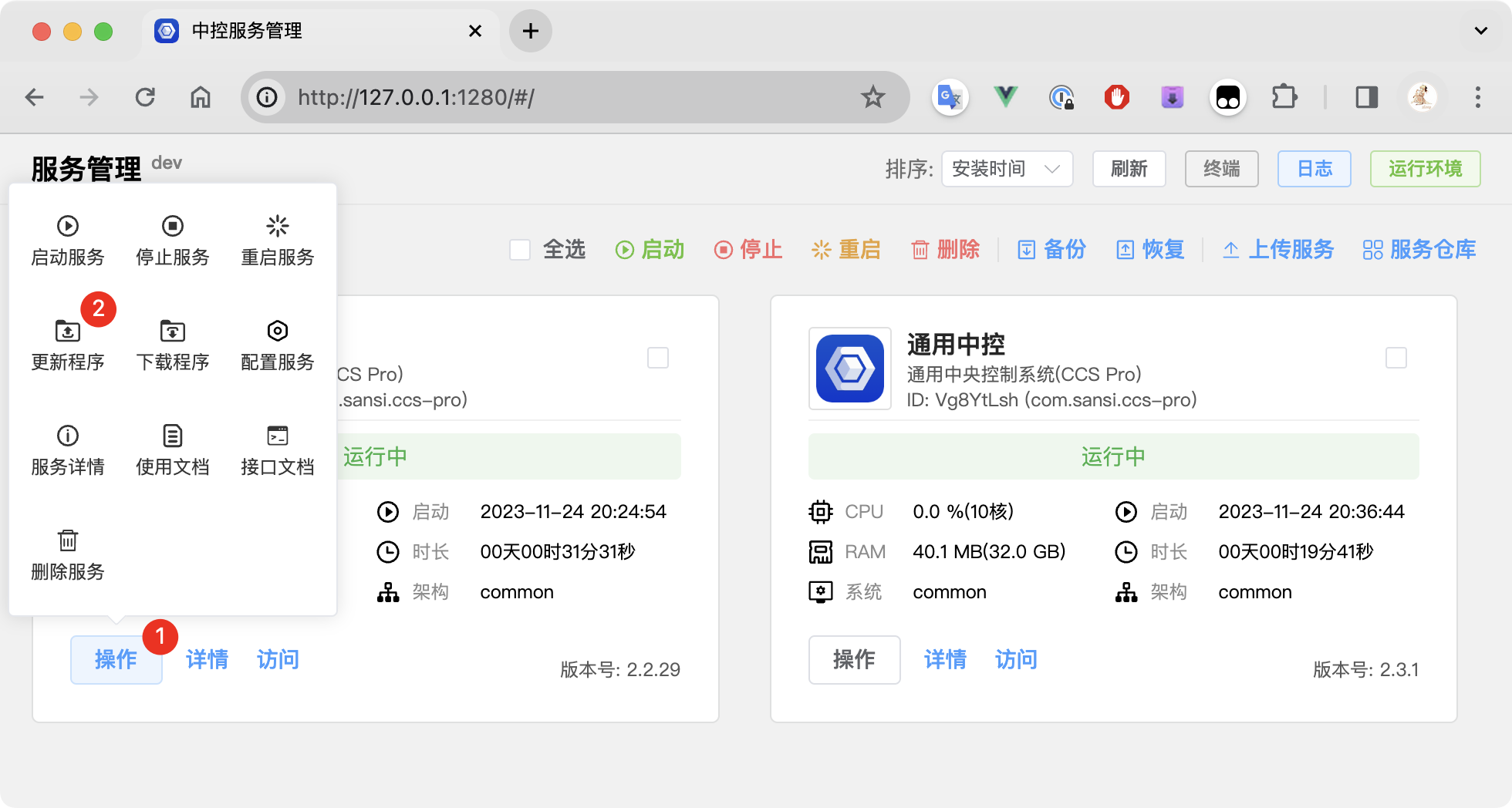The image size is (1512, 808).
Task: Open the 终端 terminal button
Action: [1221, 169]
